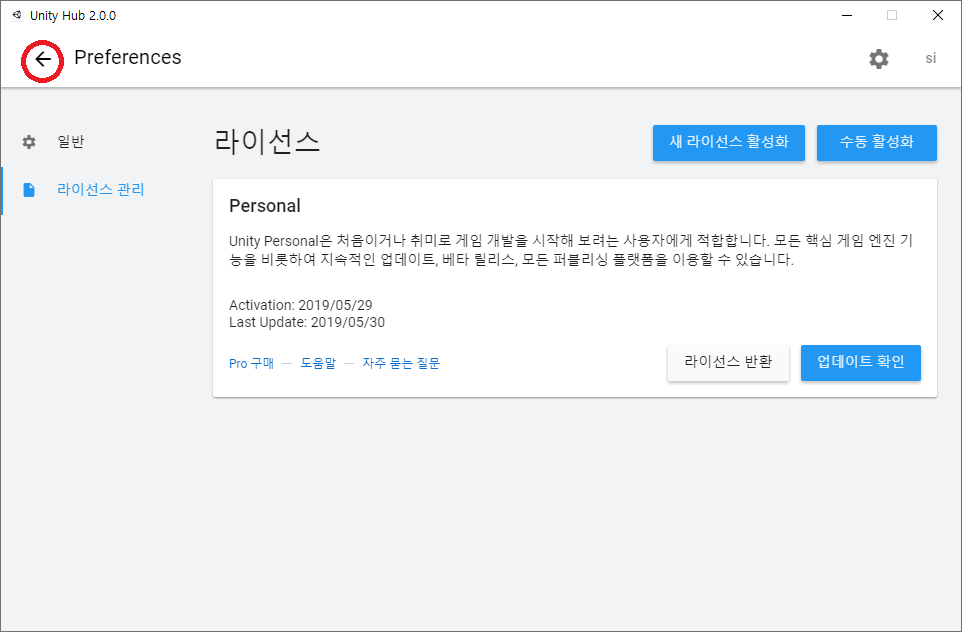Click the Unity Hub logo in title bar
This screenshot has width=962, height=632.
pyautogui.click(x=17, y=15)
